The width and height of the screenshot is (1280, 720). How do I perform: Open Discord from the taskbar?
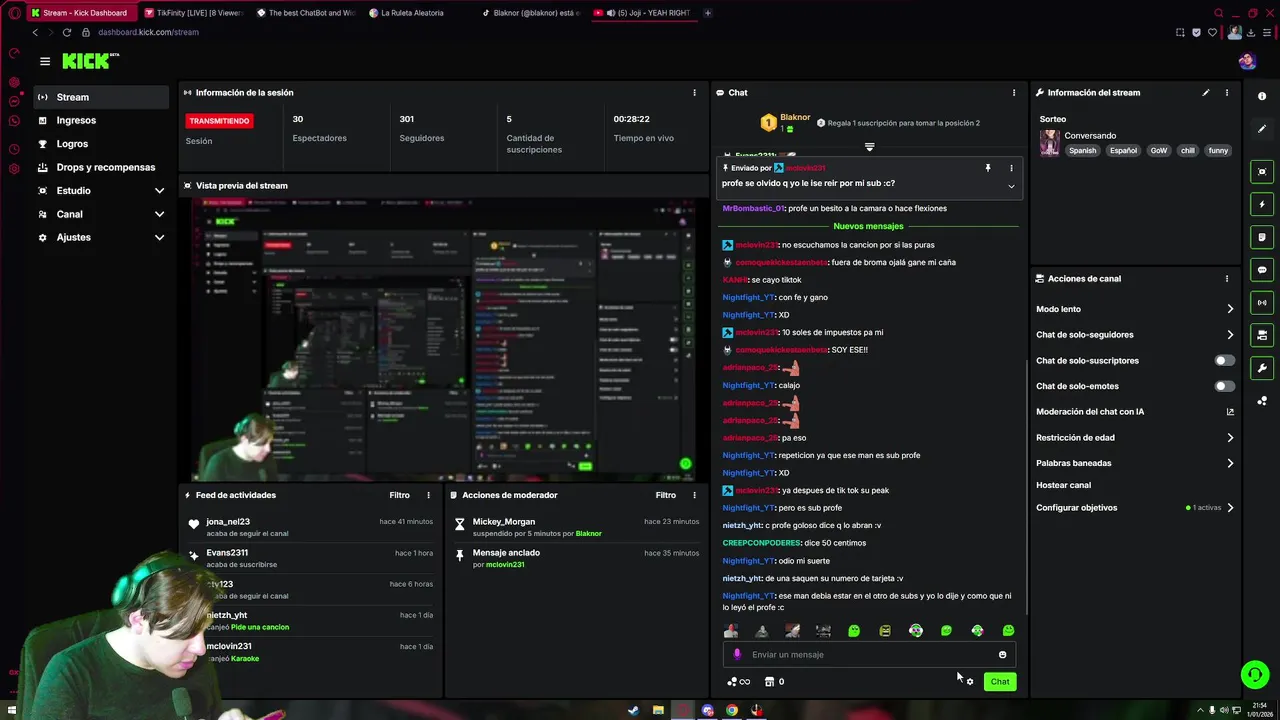point(708,711)
